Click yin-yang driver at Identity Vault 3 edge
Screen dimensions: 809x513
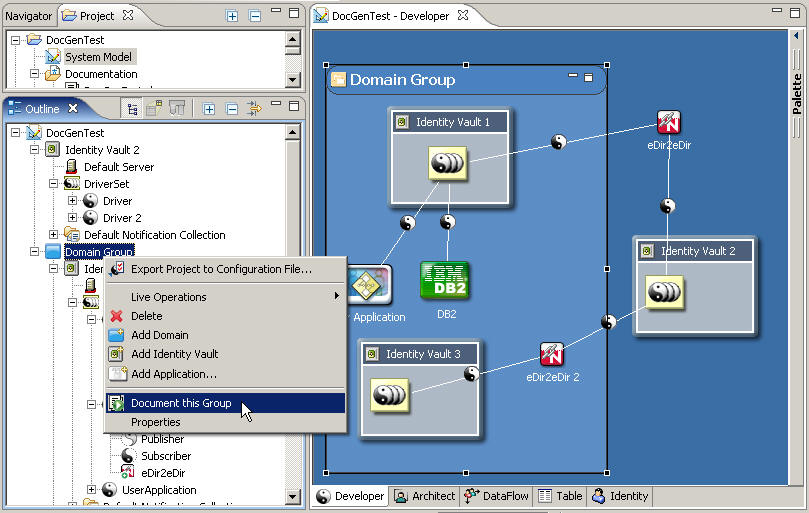472,374
